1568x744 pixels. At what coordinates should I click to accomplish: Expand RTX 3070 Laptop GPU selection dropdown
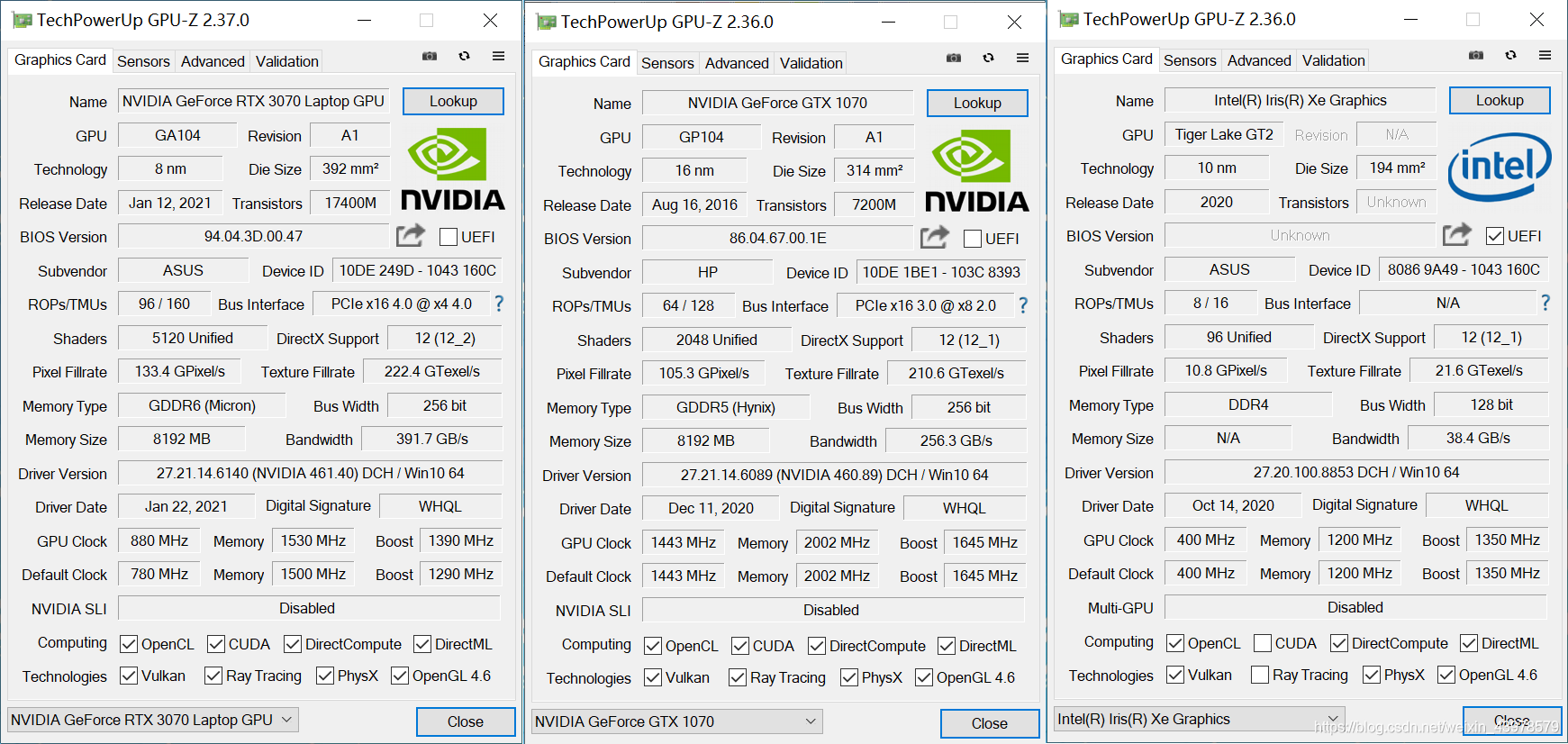click(x=152, y=720)
